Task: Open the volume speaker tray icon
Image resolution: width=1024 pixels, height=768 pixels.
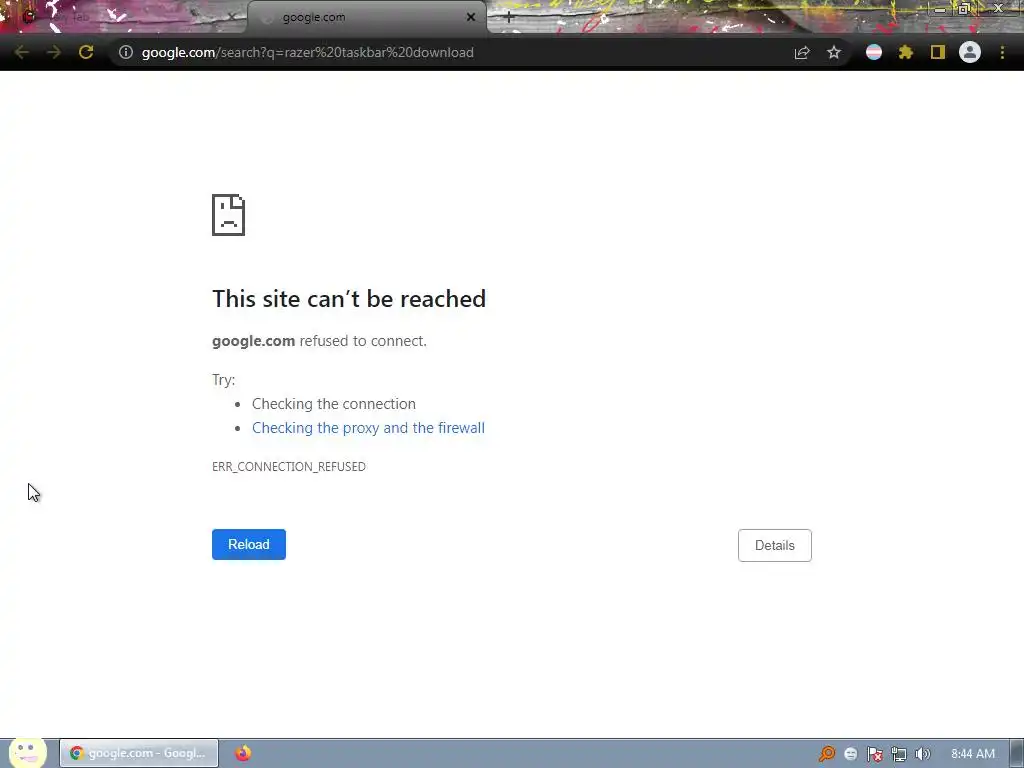Action: (922, 754)
